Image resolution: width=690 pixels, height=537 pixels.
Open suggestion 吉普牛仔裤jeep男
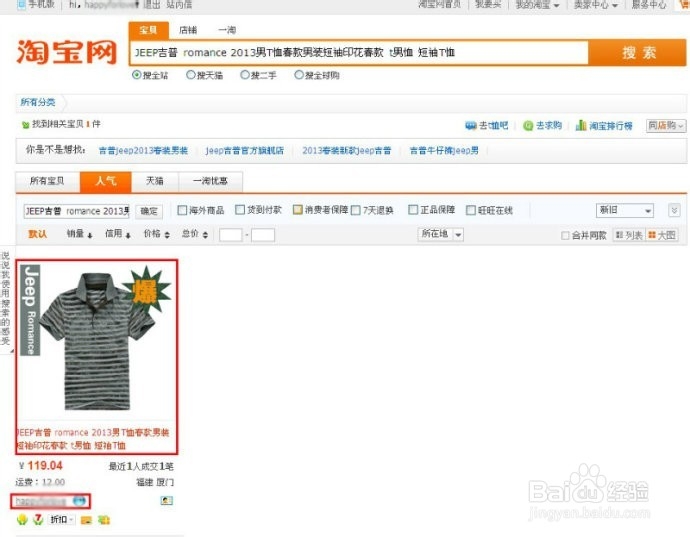click(x=444, y=151)
